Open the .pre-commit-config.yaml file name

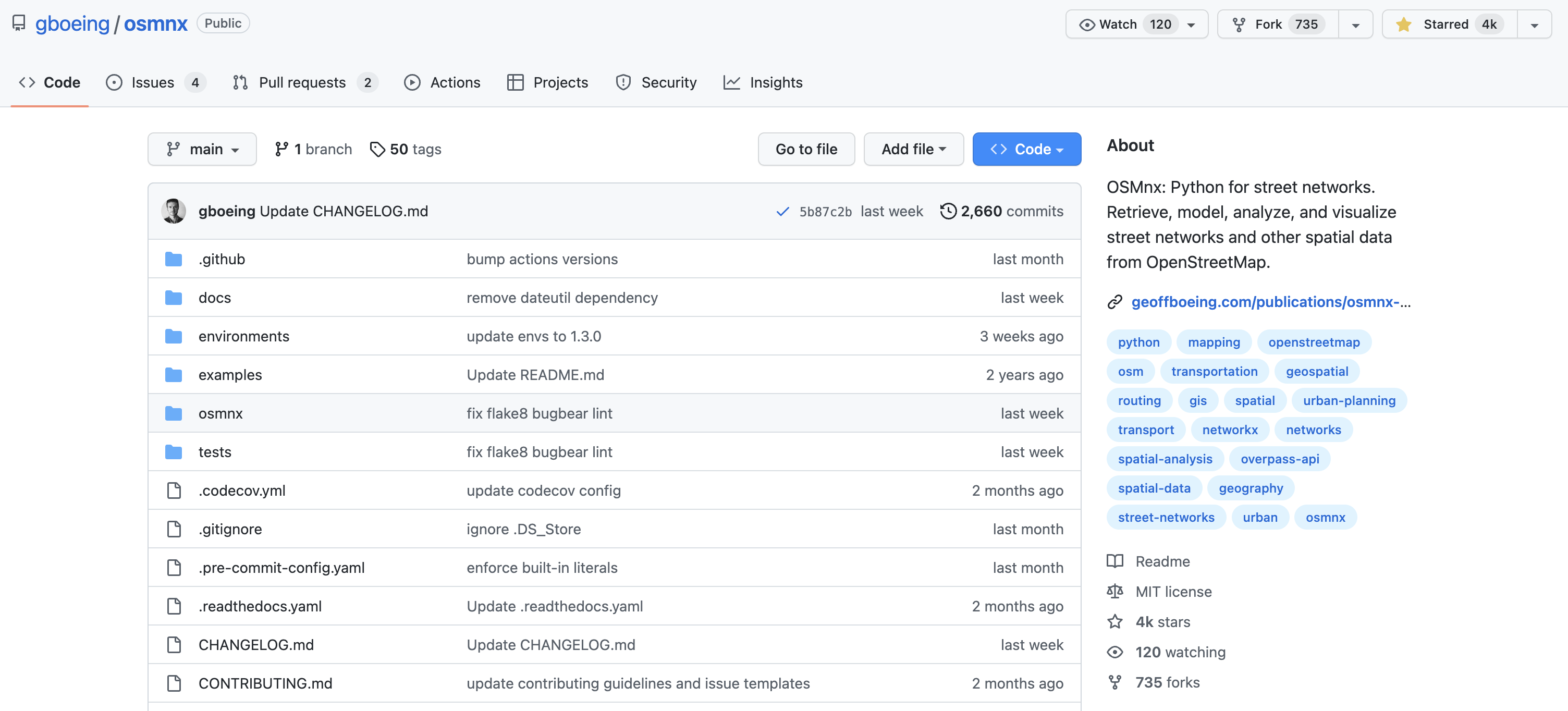(281, 567)
